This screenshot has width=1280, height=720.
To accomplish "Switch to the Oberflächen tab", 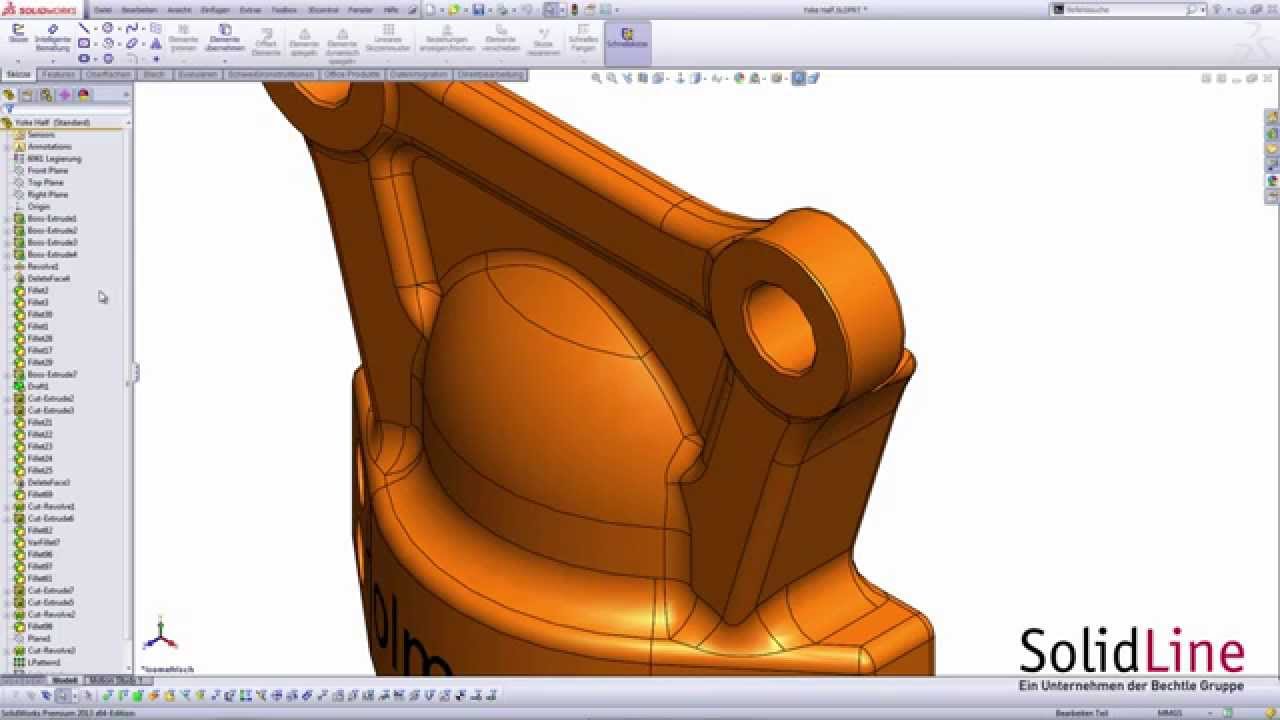I will 109,75.
